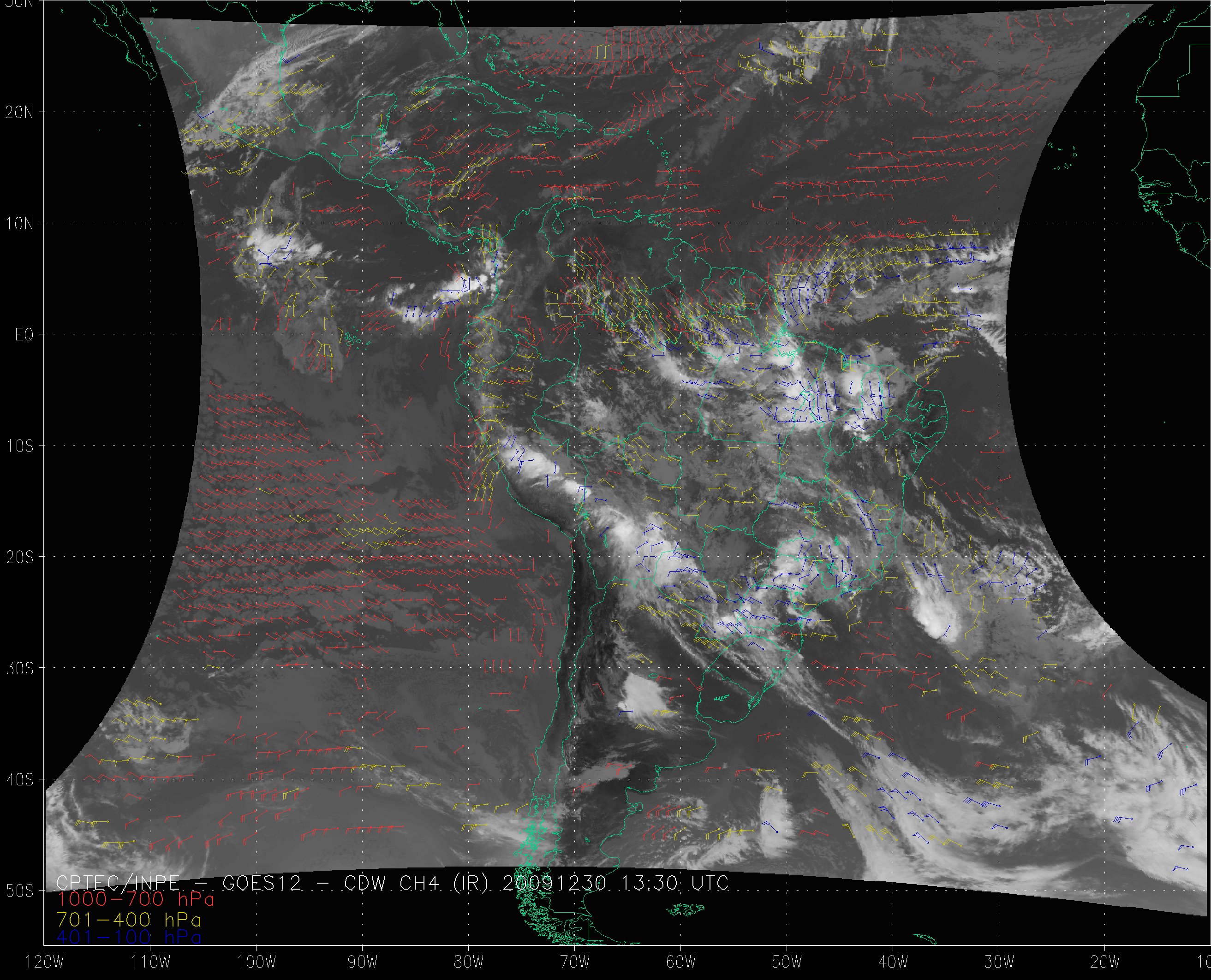Click the 30S latitude axis label
1211x980 pixels.
pyautogui.click(x=20, y=668)
